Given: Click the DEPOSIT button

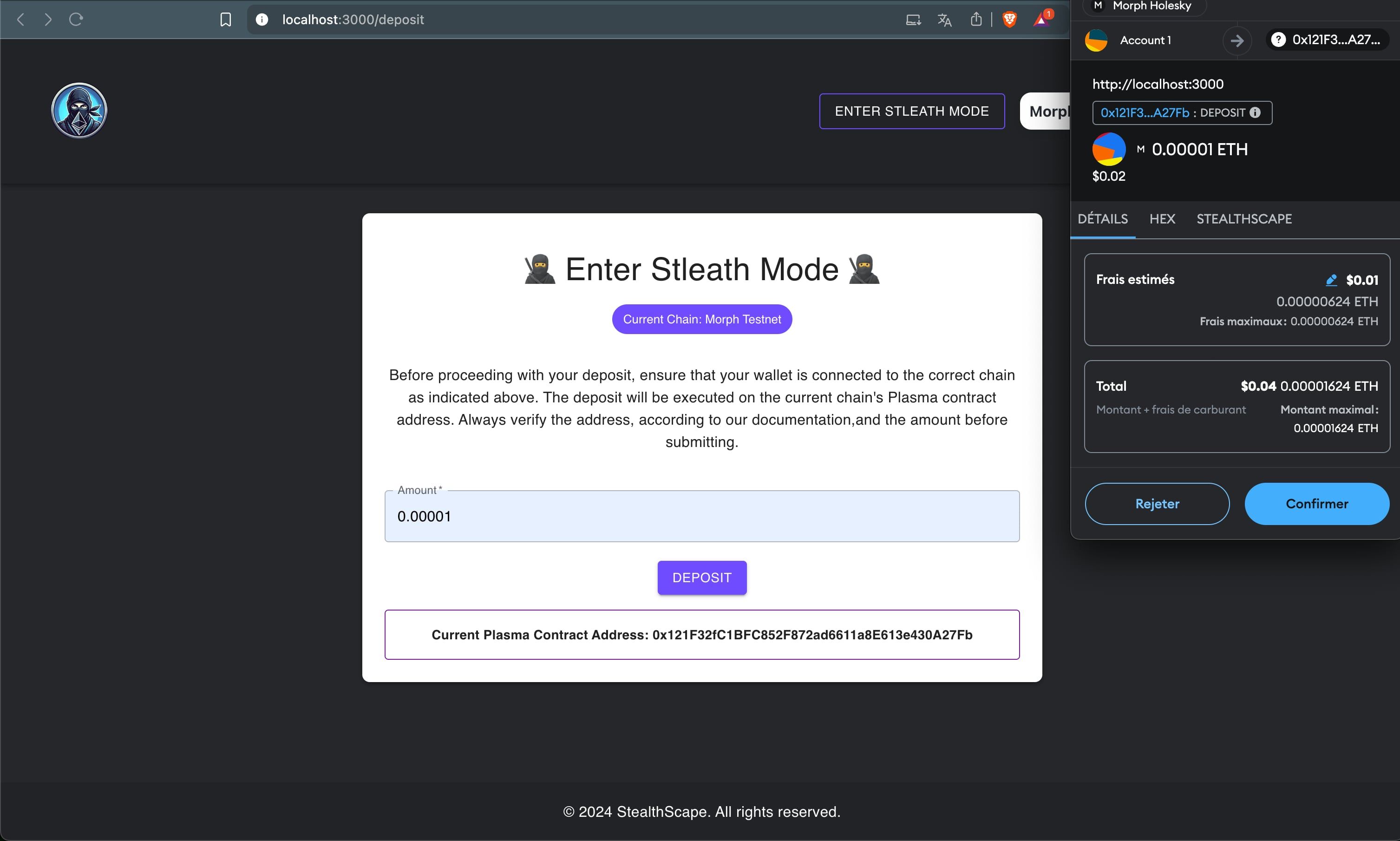Looking at the screenshot, I should 702,577.
